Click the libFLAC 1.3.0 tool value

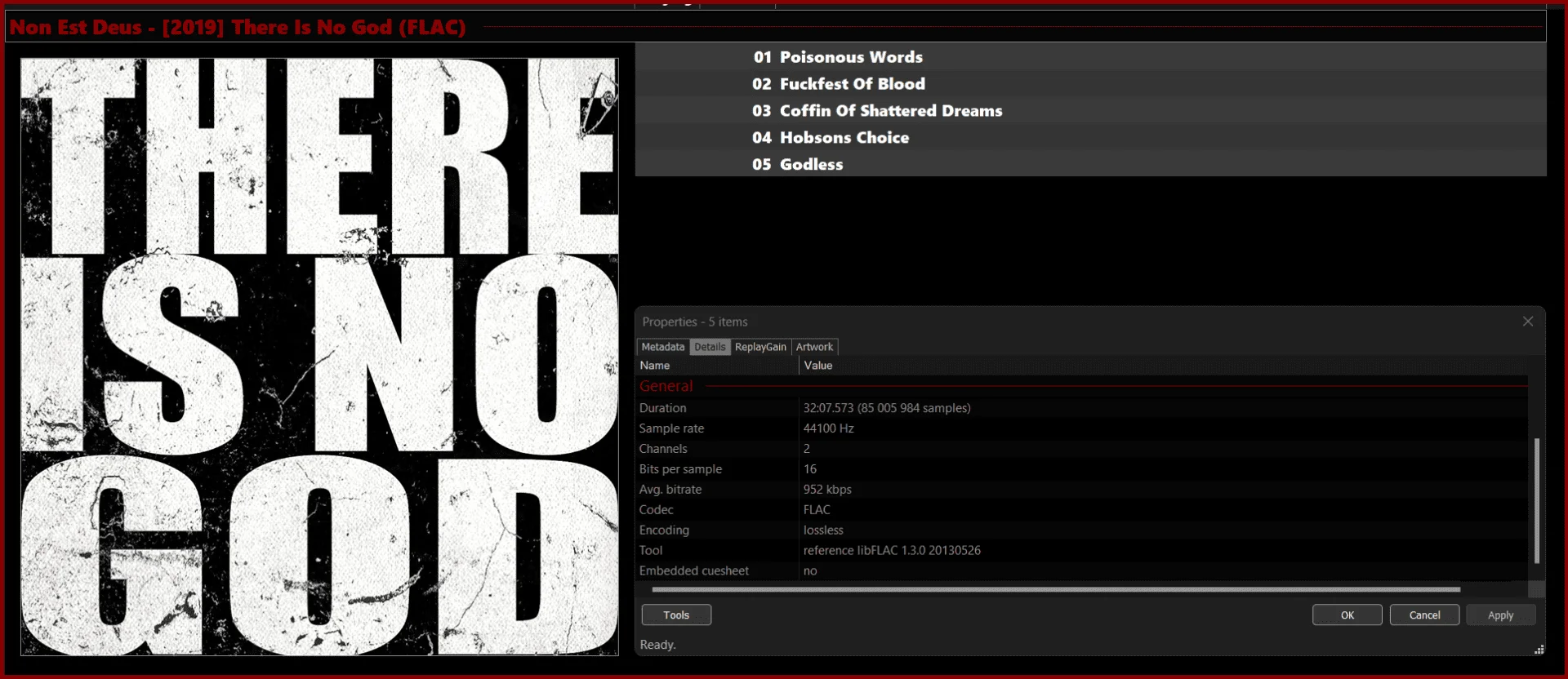point(892,551)
